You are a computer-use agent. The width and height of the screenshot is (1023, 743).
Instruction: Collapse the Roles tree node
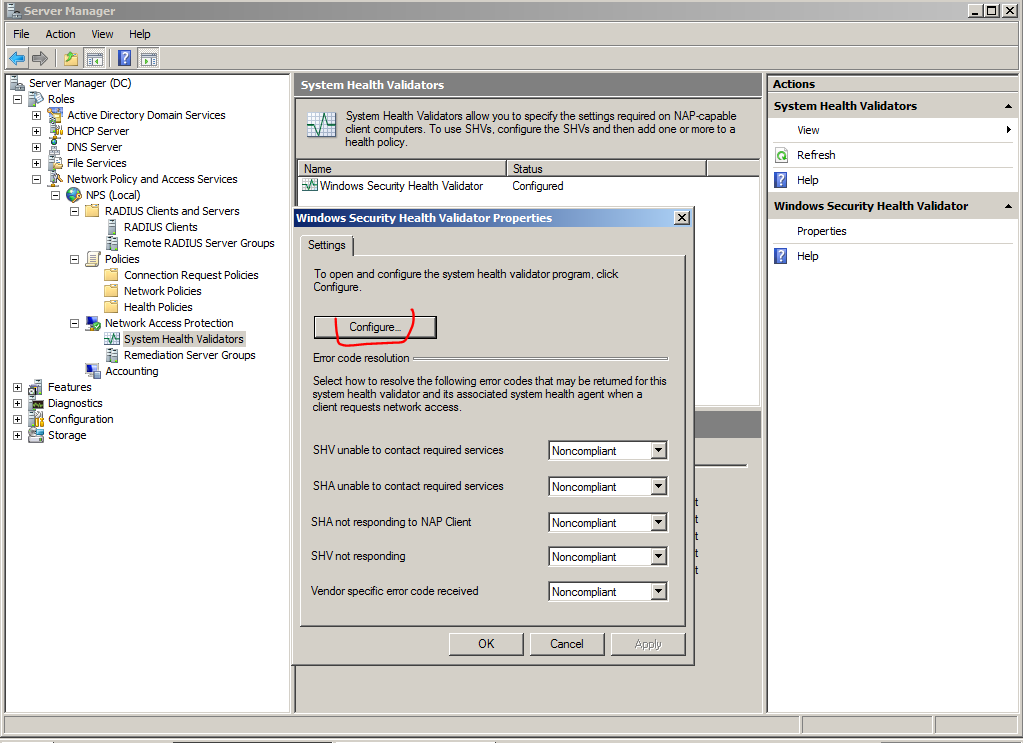pos(18,99)
